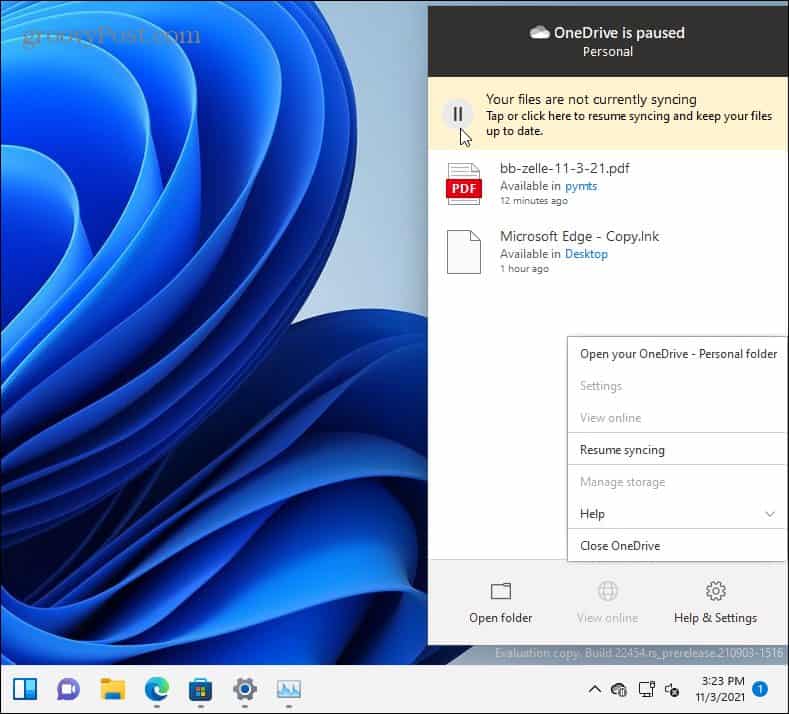Click the greyed View online globe button
789x714 pixels.
[x=607, y=603]
